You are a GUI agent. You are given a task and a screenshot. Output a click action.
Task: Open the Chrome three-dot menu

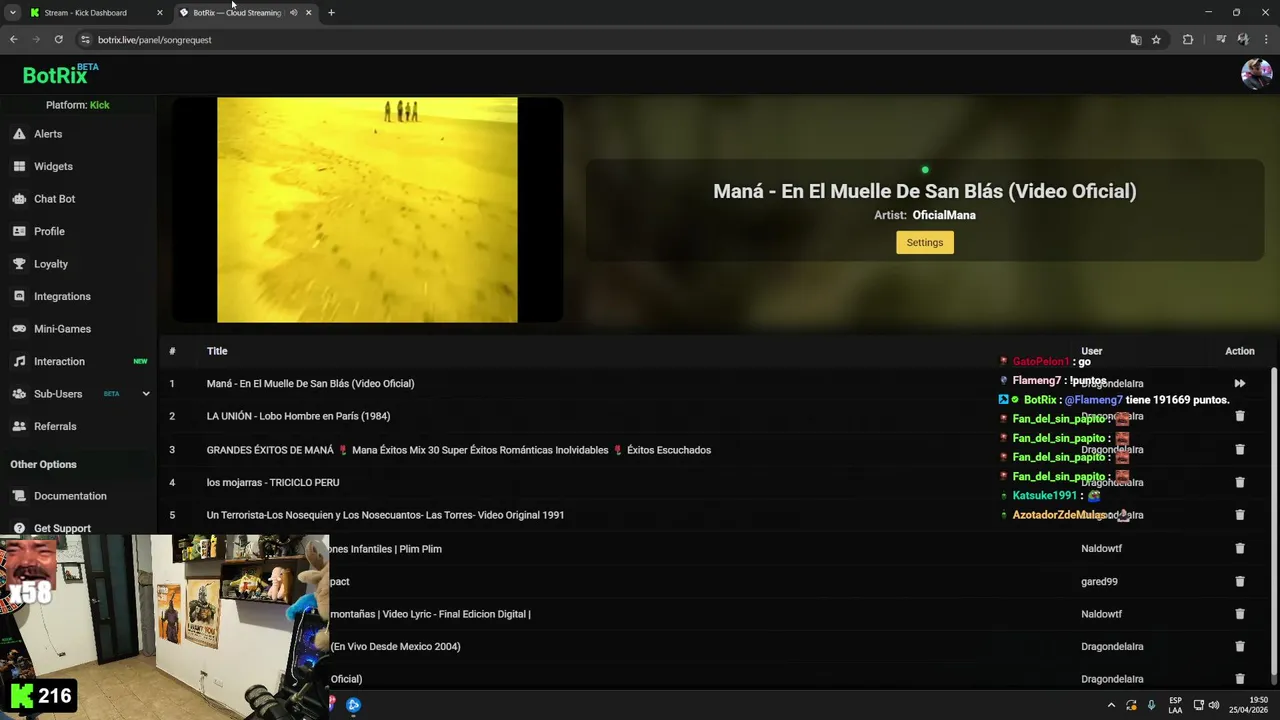point(1266,40)
